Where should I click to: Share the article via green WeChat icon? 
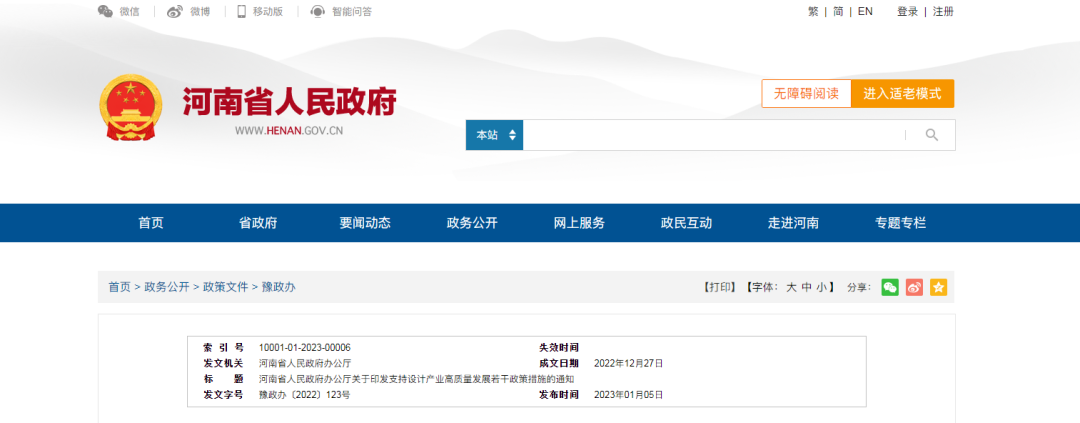click(x=889, y=287)
